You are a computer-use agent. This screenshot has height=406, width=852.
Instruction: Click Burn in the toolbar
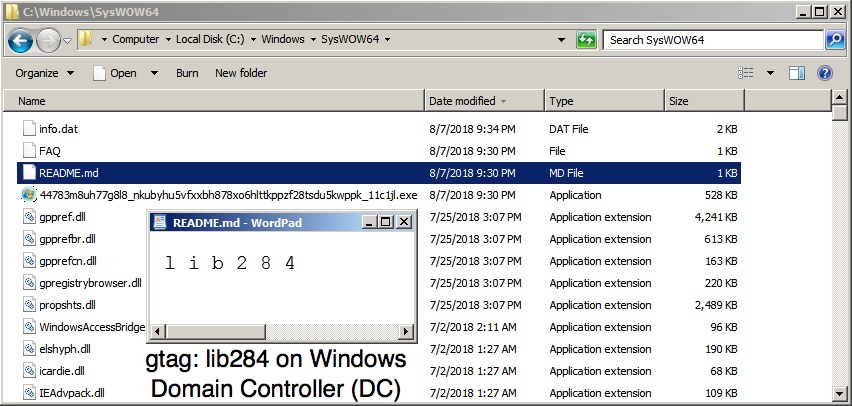click(x=187, y=73)
